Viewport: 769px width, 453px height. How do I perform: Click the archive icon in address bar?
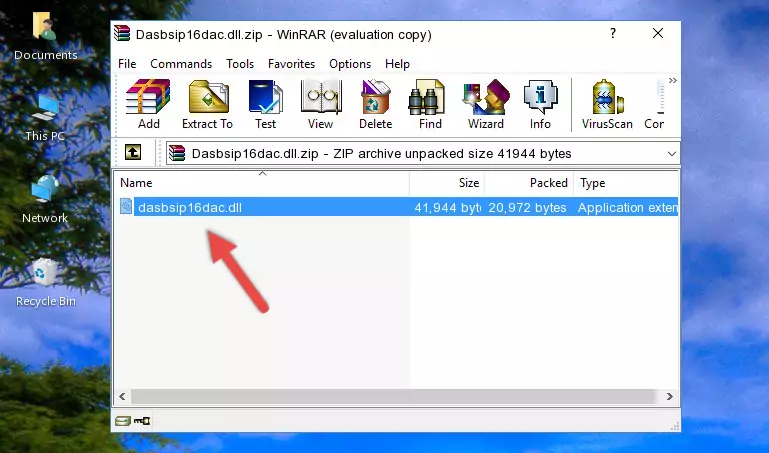pos(177,153)
